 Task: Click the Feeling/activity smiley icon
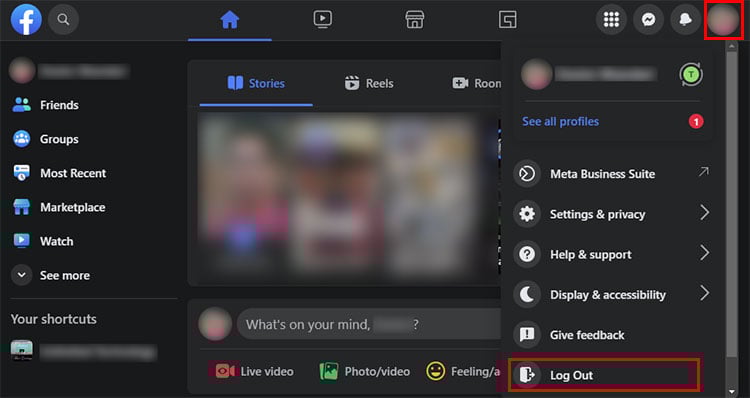(435, 371)
